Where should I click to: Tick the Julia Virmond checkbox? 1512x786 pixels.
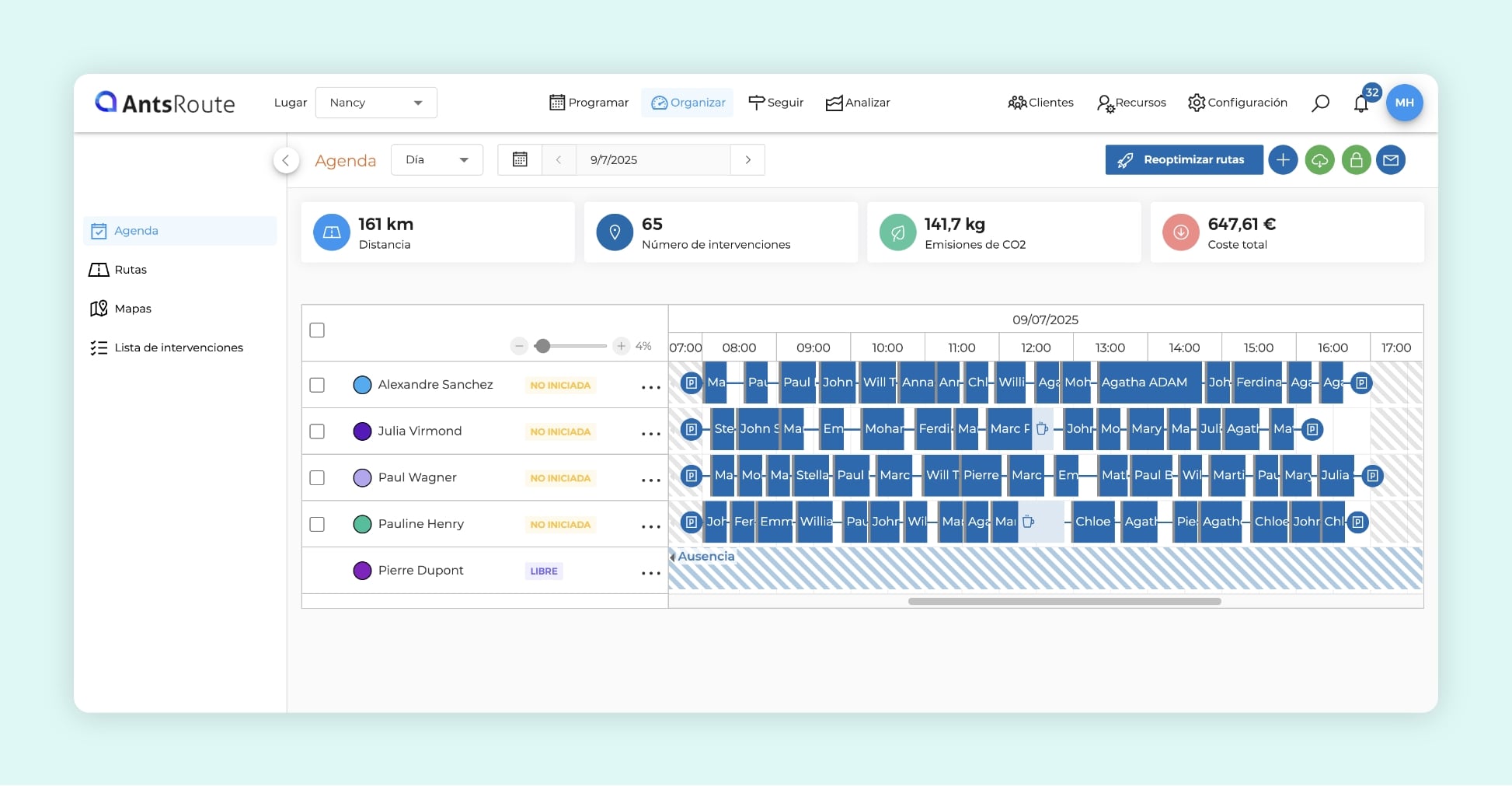[317, 431]
